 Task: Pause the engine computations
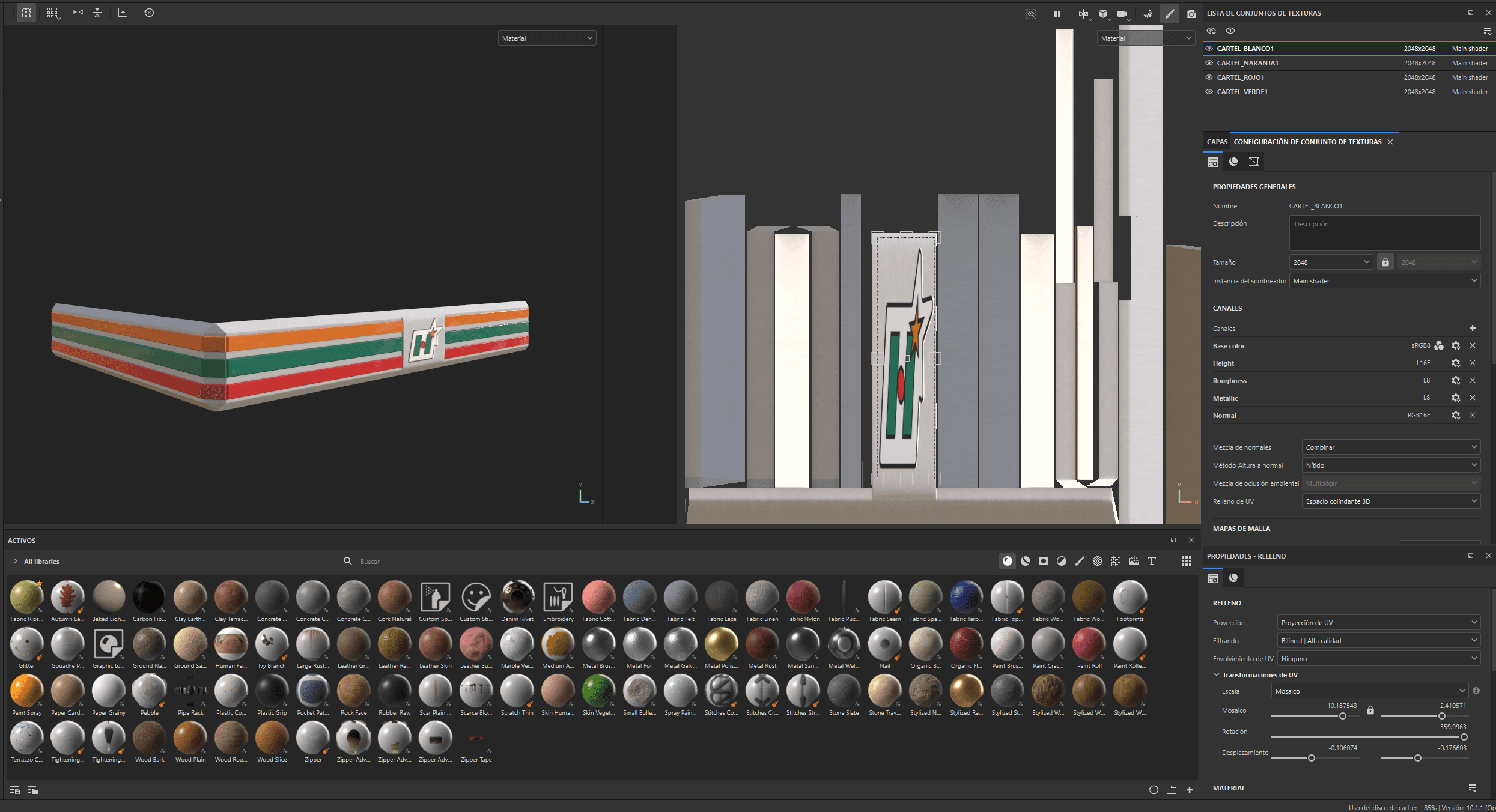(1057, 13)
